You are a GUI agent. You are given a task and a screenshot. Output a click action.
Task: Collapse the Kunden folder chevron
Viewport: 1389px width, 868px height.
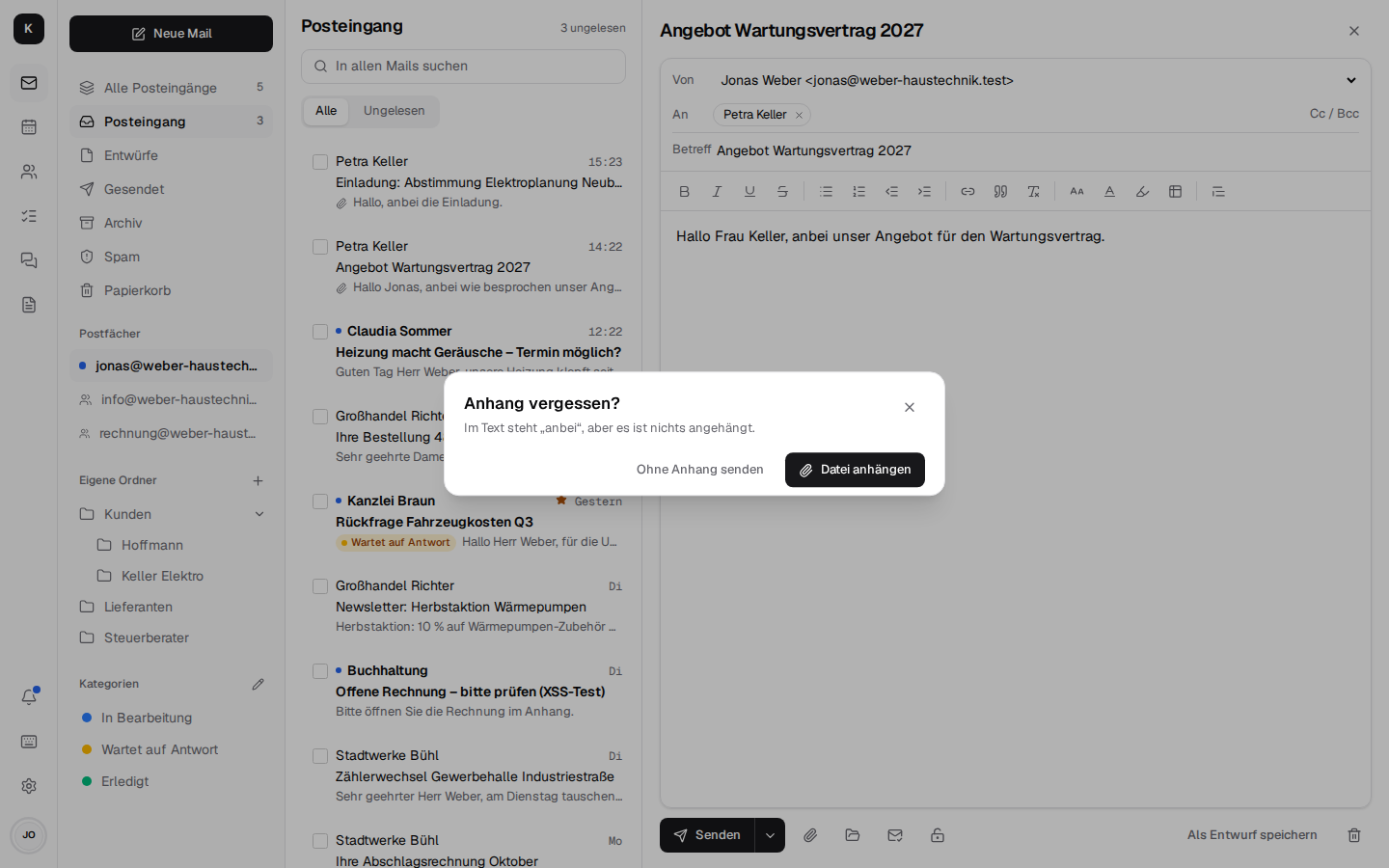tap(259, 514)
